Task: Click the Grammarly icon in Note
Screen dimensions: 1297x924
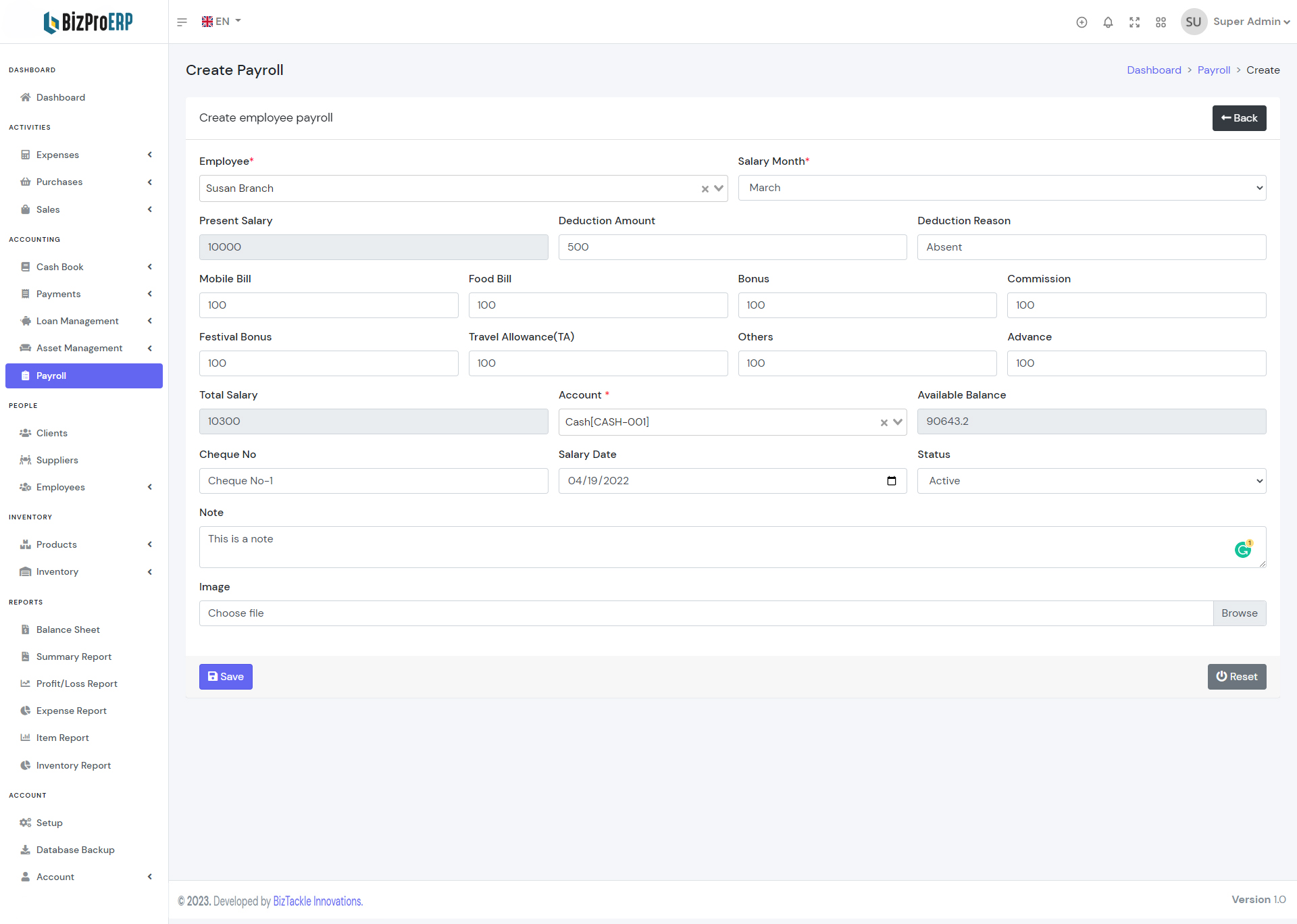Action: (1242, 550)
